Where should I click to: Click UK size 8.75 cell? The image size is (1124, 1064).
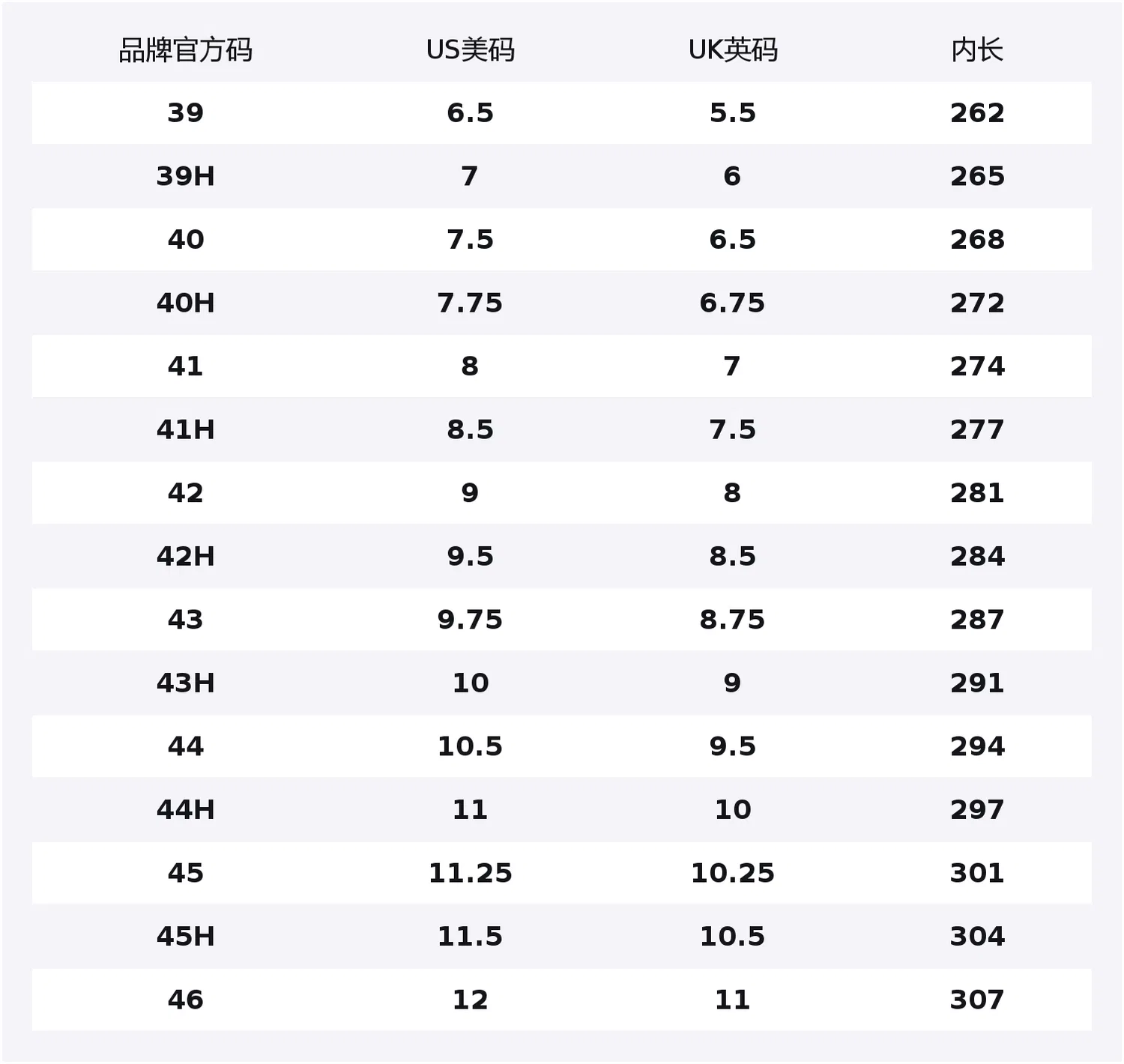(x=733, y=620)
